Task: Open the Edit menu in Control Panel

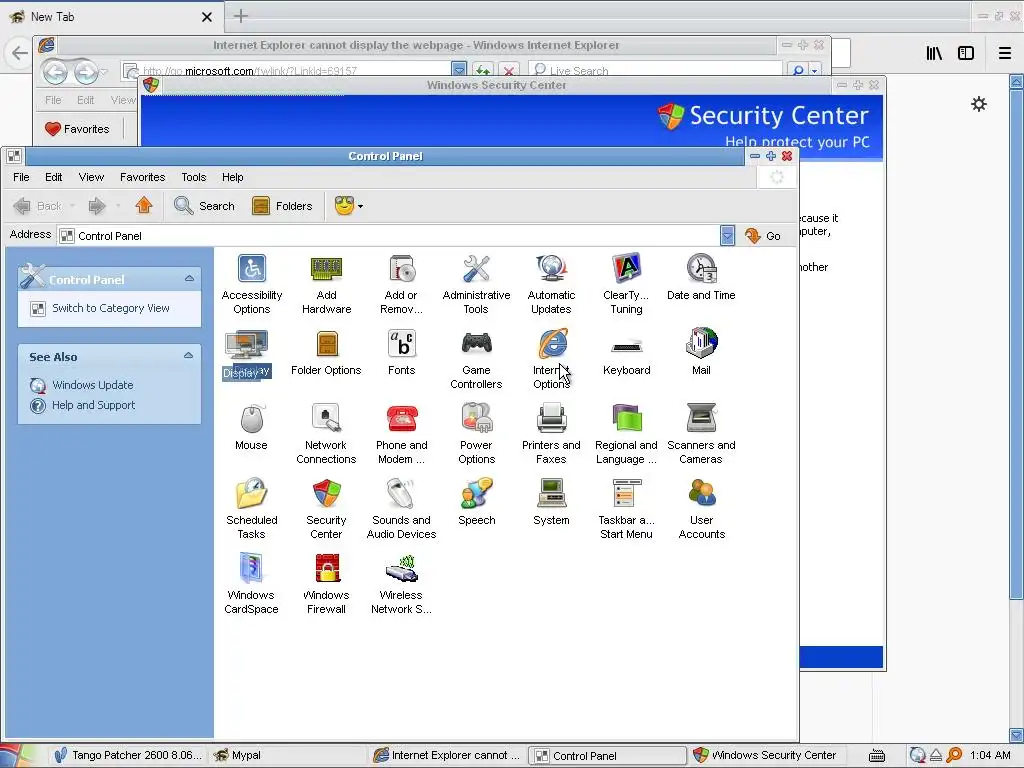Action: (x=54, y=177)
